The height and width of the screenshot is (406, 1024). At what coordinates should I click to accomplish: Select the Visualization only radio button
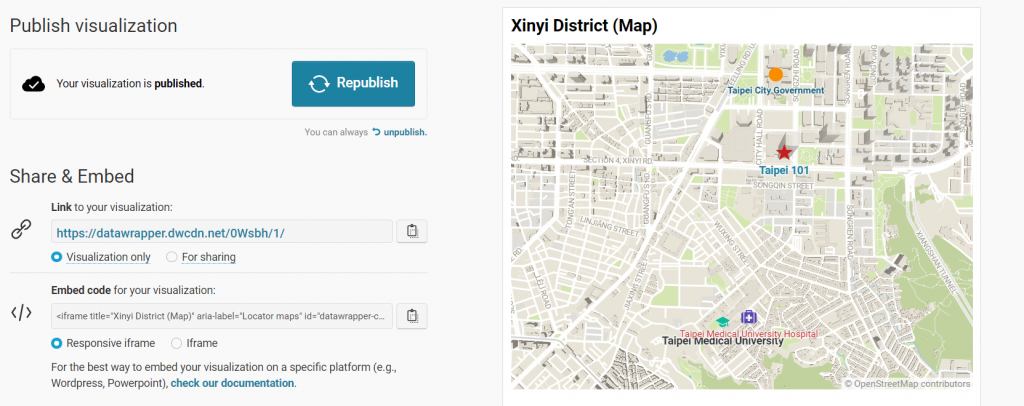pyautogui.click(x=57, y=257)
